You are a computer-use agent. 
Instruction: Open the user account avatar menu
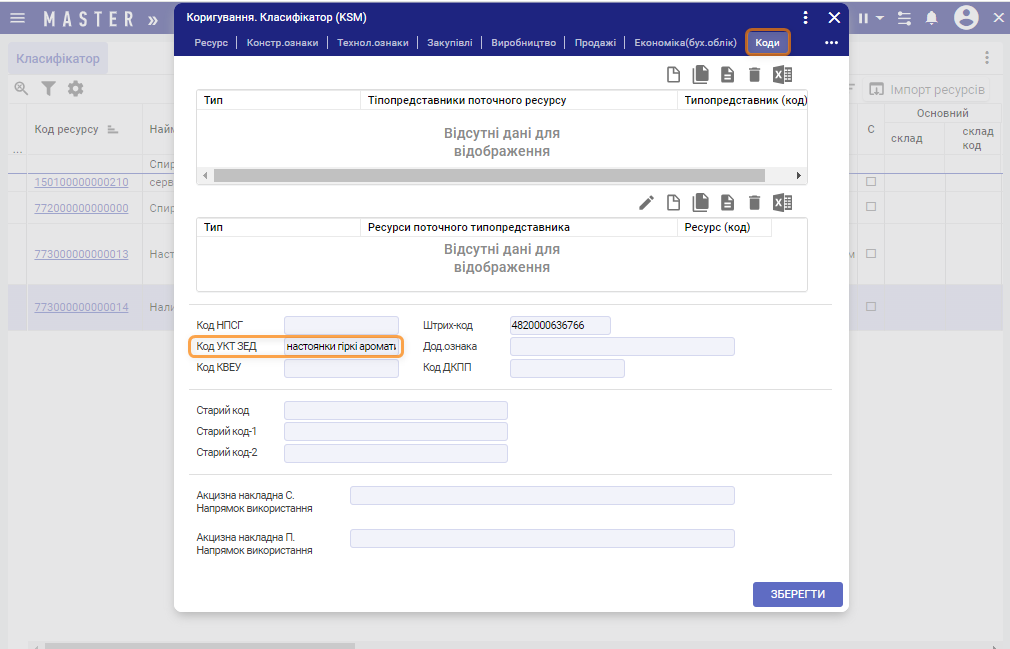[966, 18]
